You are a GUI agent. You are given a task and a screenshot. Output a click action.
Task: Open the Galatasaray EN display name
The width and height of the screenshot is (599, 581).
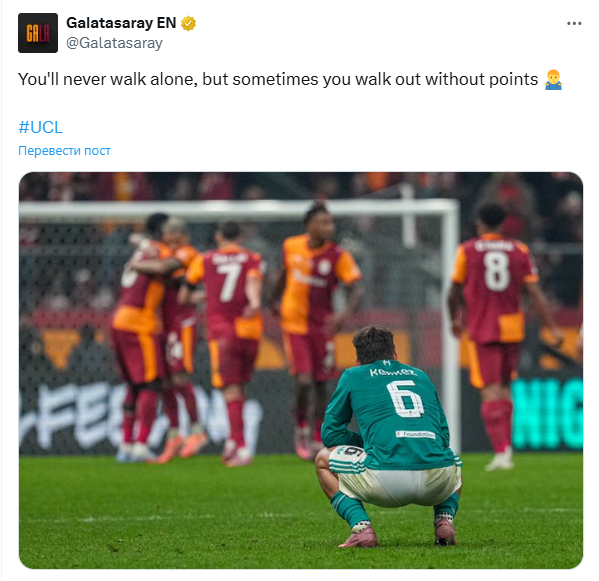point(121,23)
